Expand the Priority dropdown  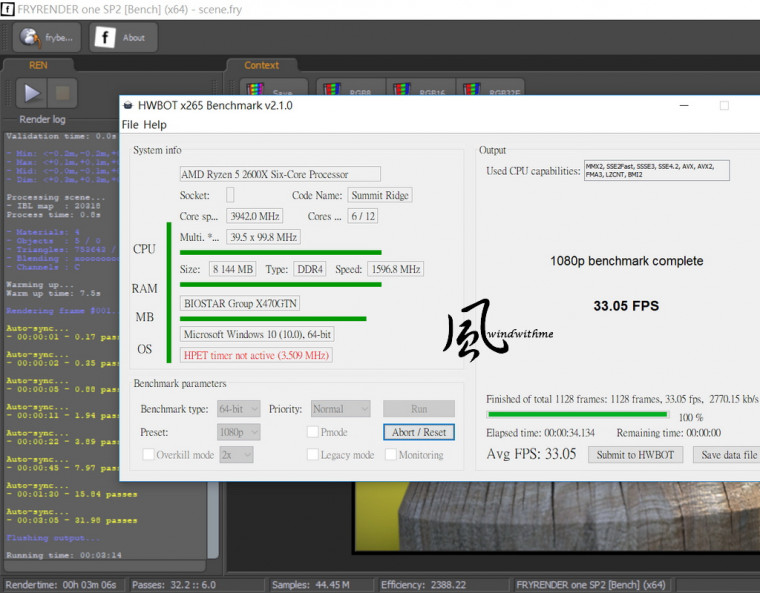click(x=340, y=409)
